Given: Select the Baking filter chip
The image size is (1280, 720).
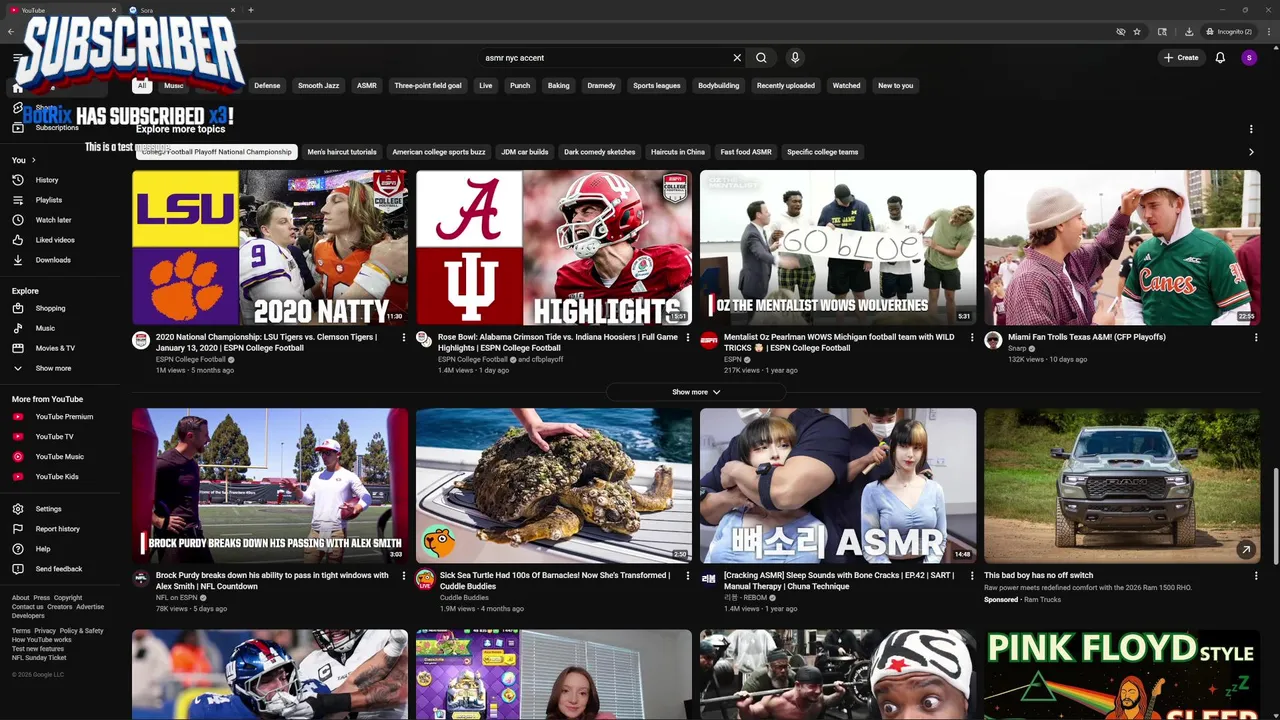Looking at the screenshot, I should point(558,86).
